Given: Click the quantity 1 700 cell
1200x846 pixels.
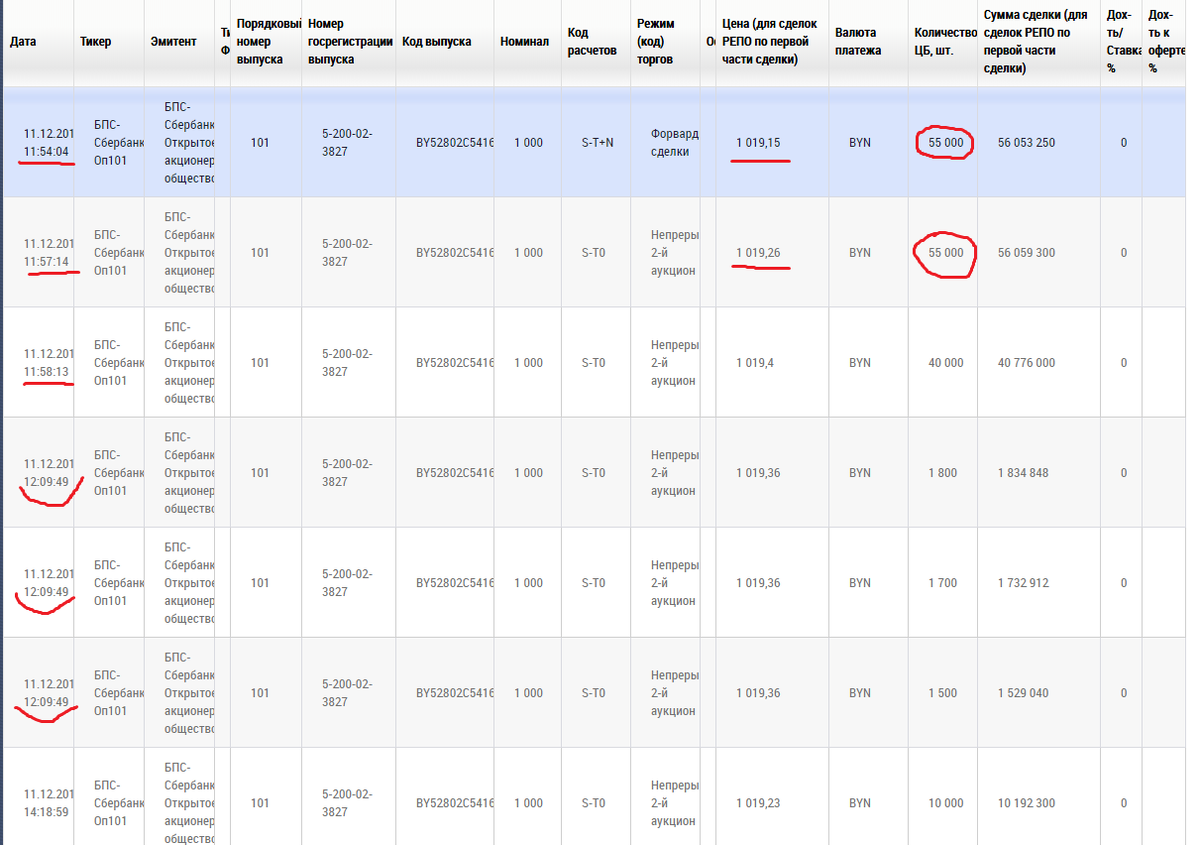Looking at the screenshot, I should 942,583.
